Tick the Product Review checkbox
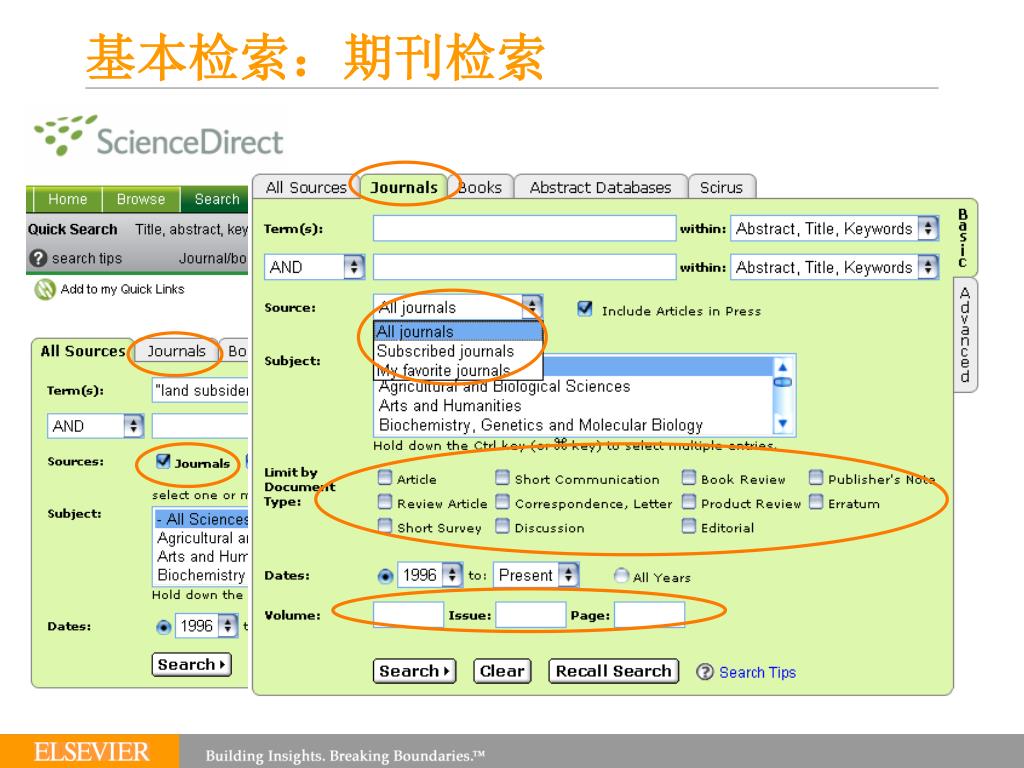Image resolution: width=1024 pixels, height=768 pixels. coord(689,502)
